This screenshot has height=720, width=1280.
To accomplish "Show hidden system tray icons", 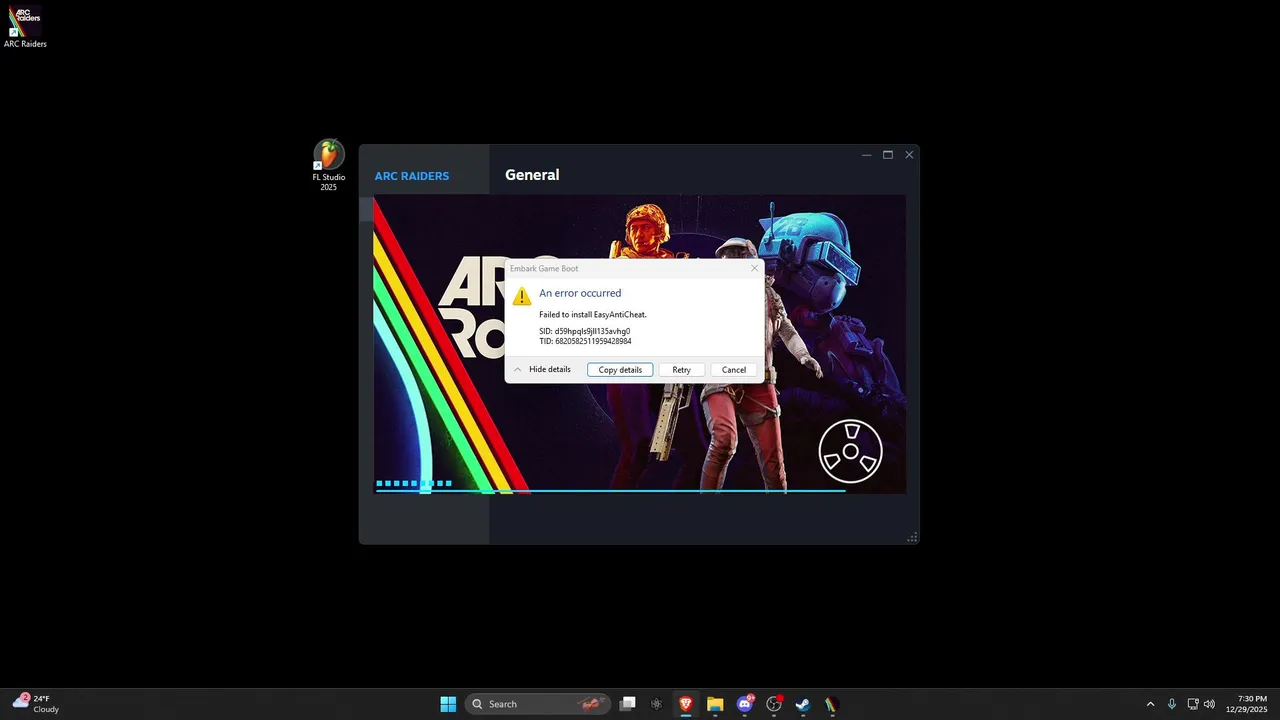I will click(1150, 704).
